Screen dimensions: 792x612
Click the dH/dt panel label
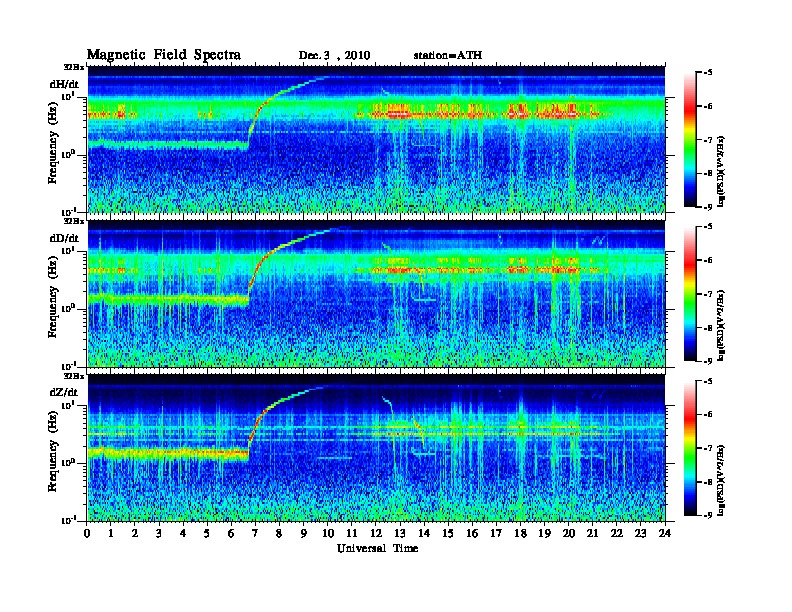click(x=64, y=84)
